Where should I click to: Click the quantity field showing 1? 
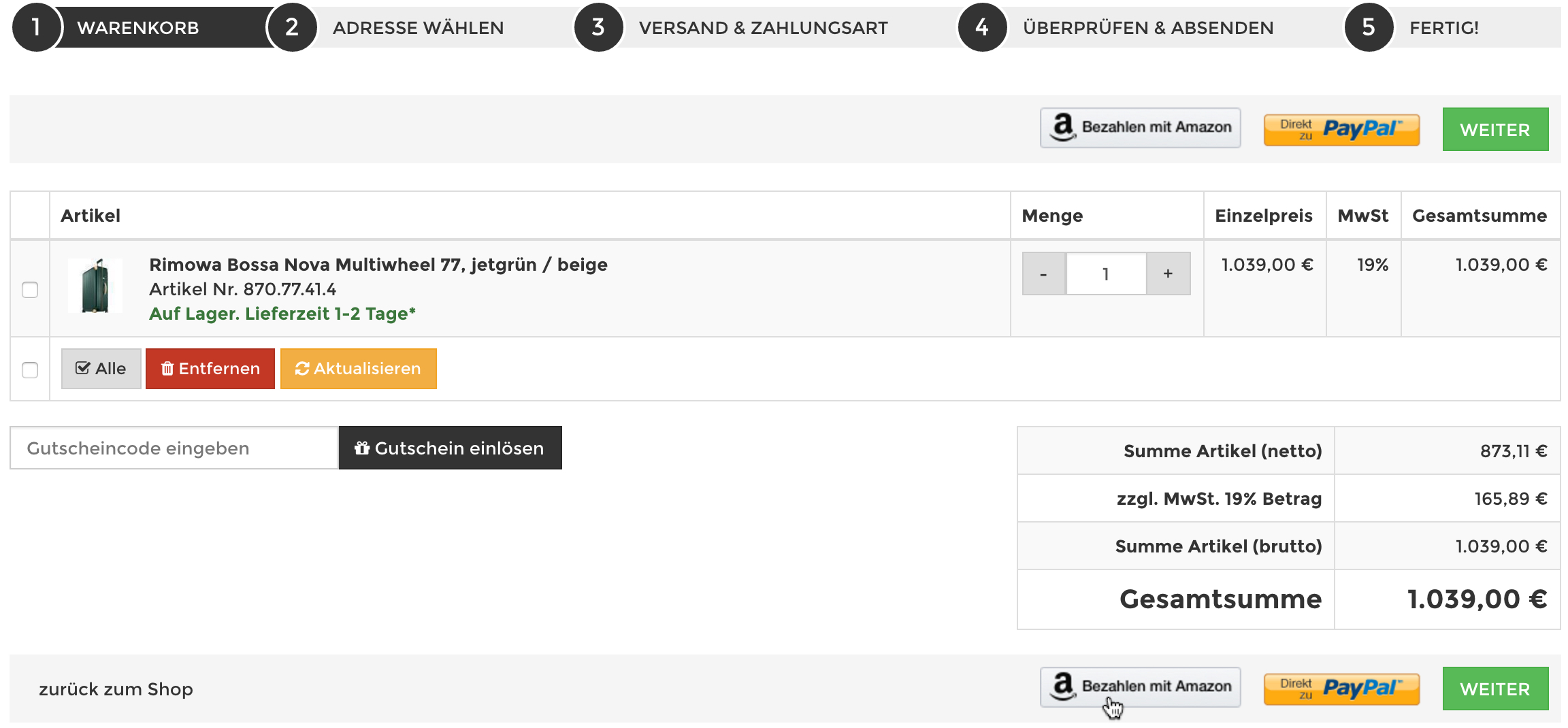coord(1106,274)
